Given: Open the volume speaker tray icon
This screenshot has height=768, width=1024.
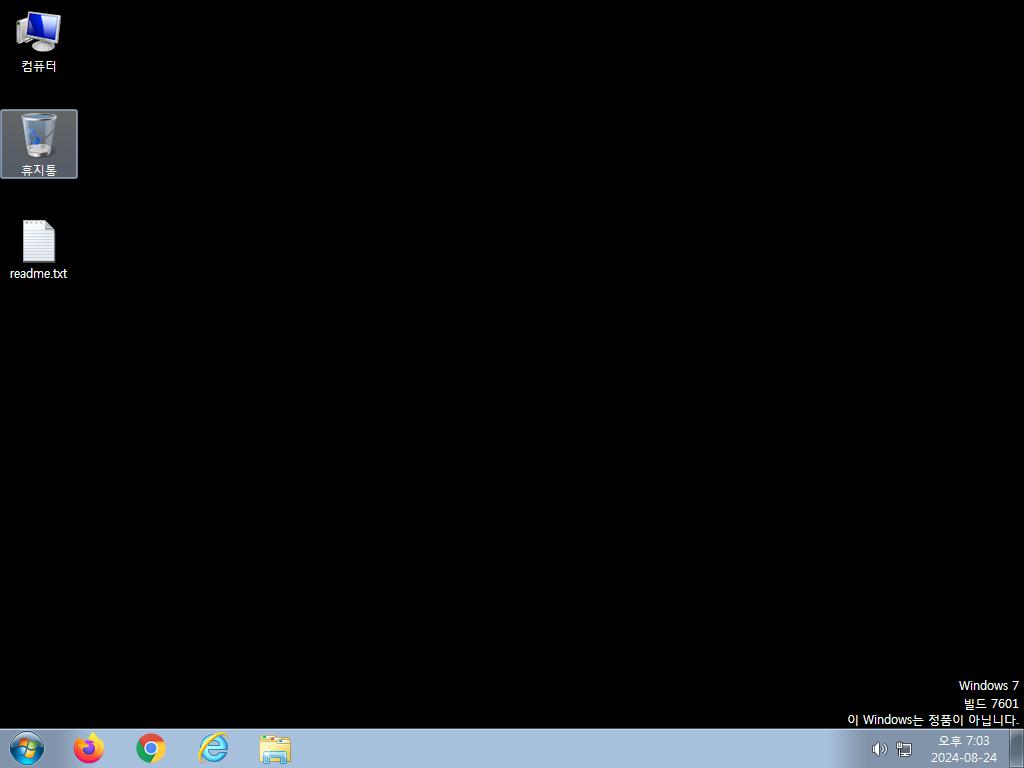Looking at the screenshot, I should (880, 749).
